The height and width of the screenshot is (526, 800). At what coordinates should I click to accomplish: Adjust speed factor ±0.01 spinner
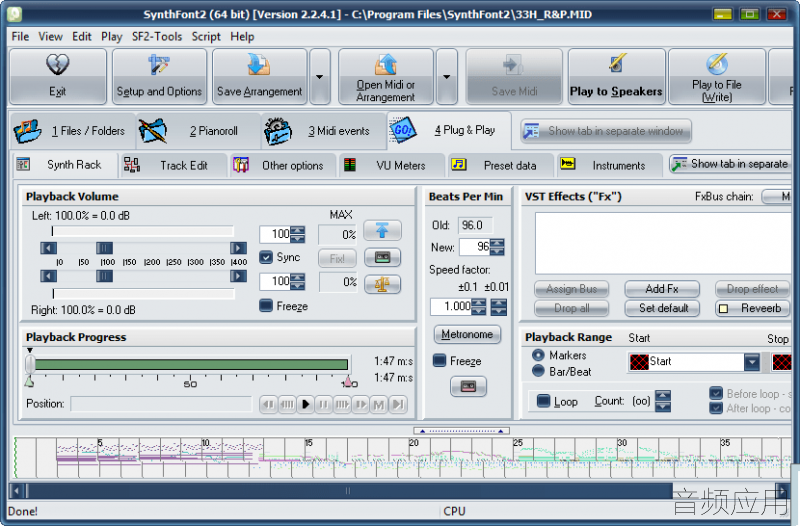[x=498, y=307]
